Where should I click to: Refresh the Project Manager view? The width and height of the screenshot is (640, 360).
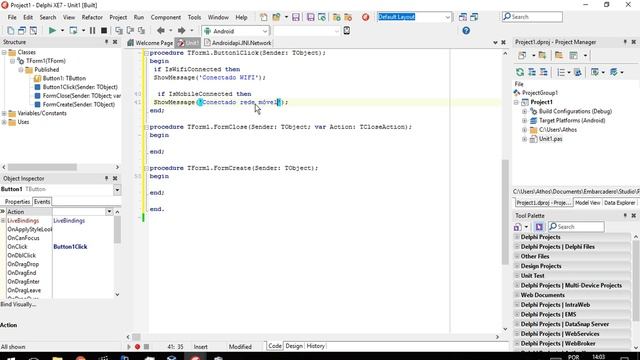tap(520, 72)
